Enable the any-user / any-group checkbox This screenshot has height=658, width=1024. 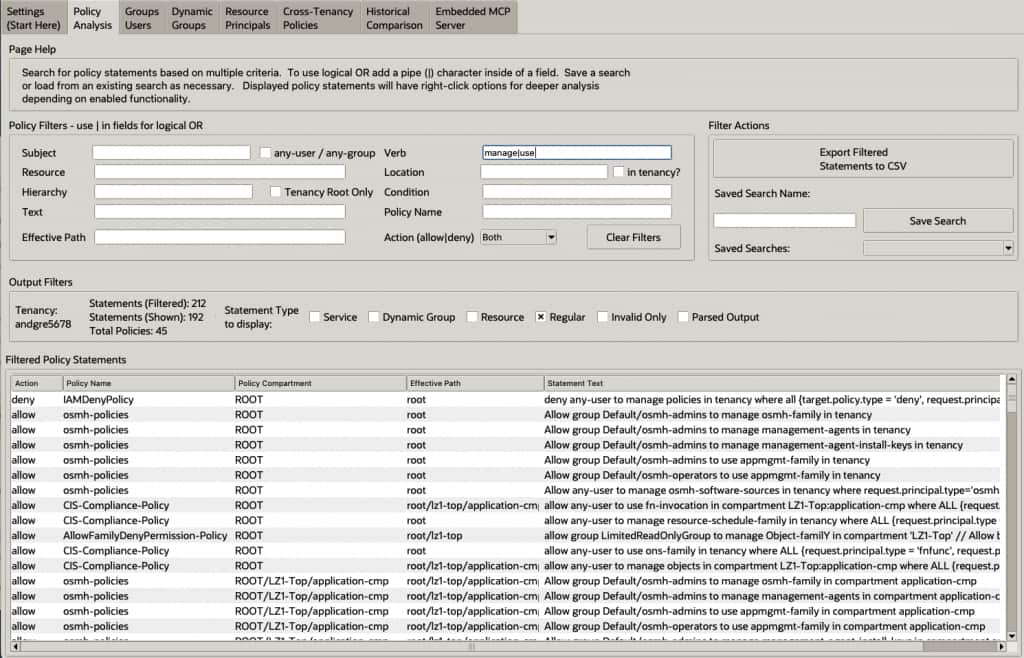266,153
